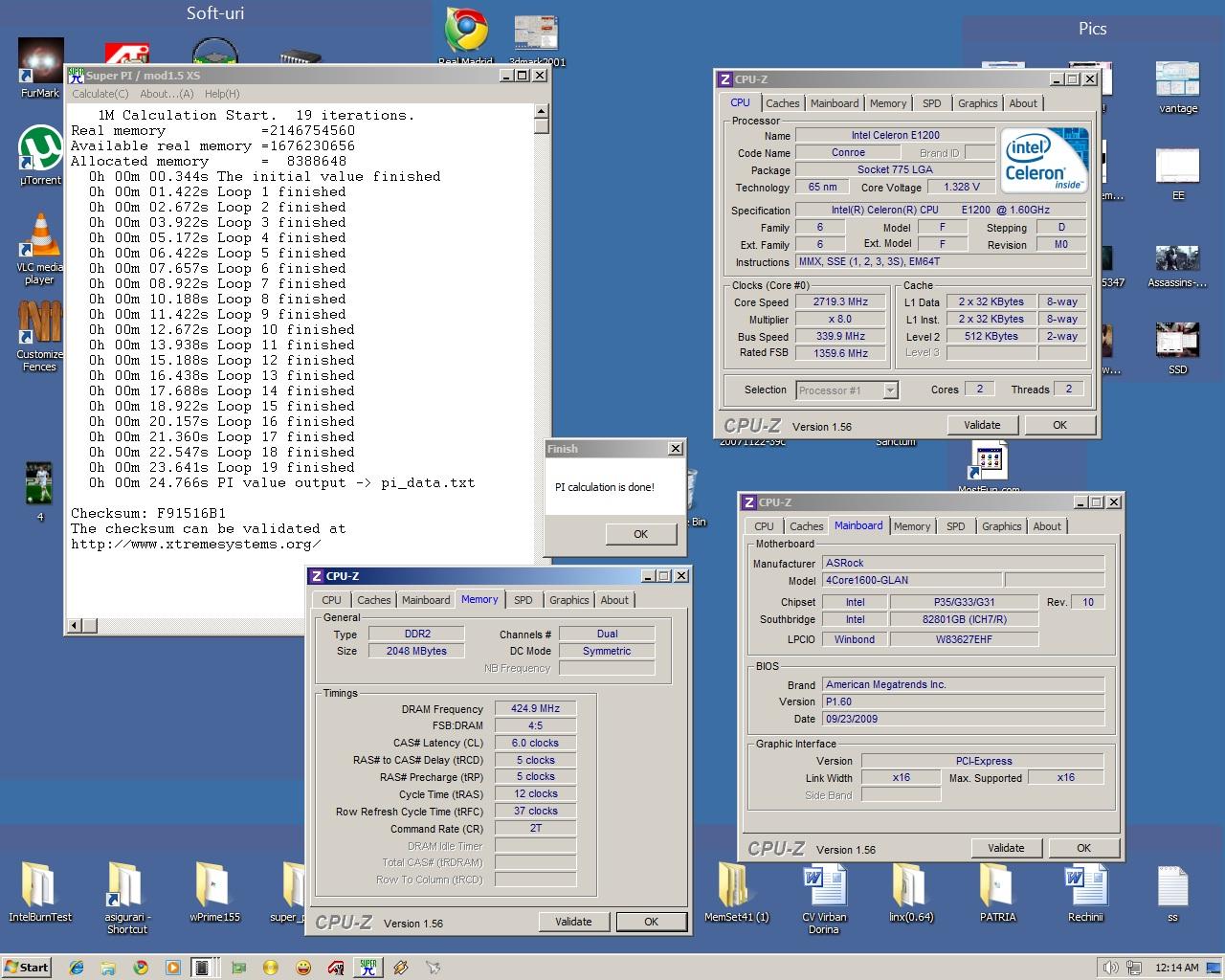Image resolution: width=1225 pixels, height=980 pixels.
Task: Open Graphics tab in the Memory CPU-Z window
Action: point(568,600)
